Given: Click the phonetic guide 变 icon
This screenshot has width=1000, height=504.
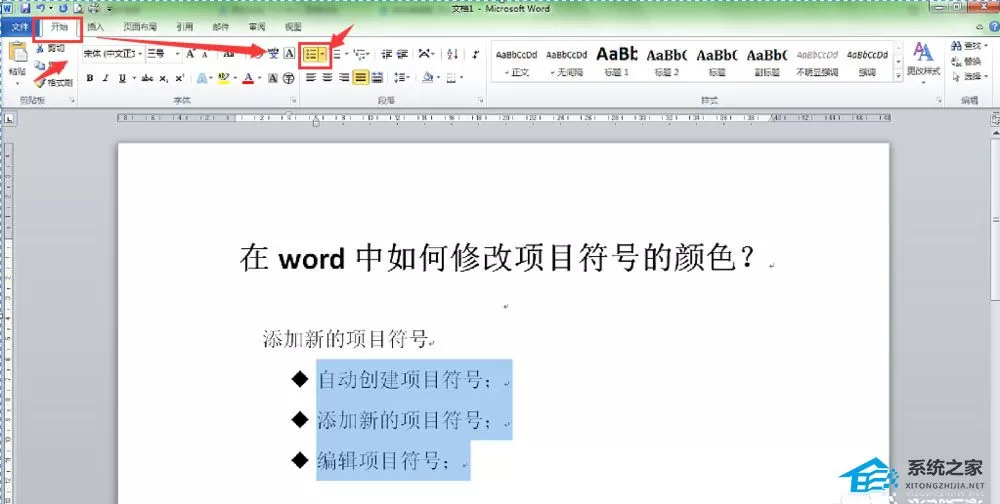Looking at the screenshot, I should coord(274,54).
